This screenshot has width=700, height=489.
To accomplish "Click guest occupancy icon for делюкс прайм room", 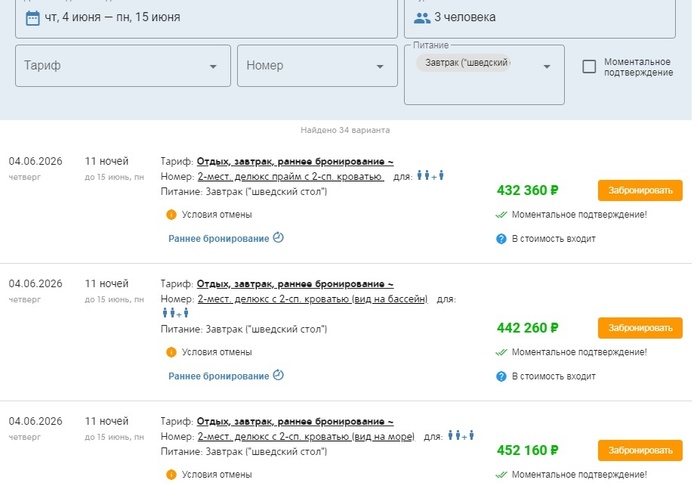I will point(430,177).
